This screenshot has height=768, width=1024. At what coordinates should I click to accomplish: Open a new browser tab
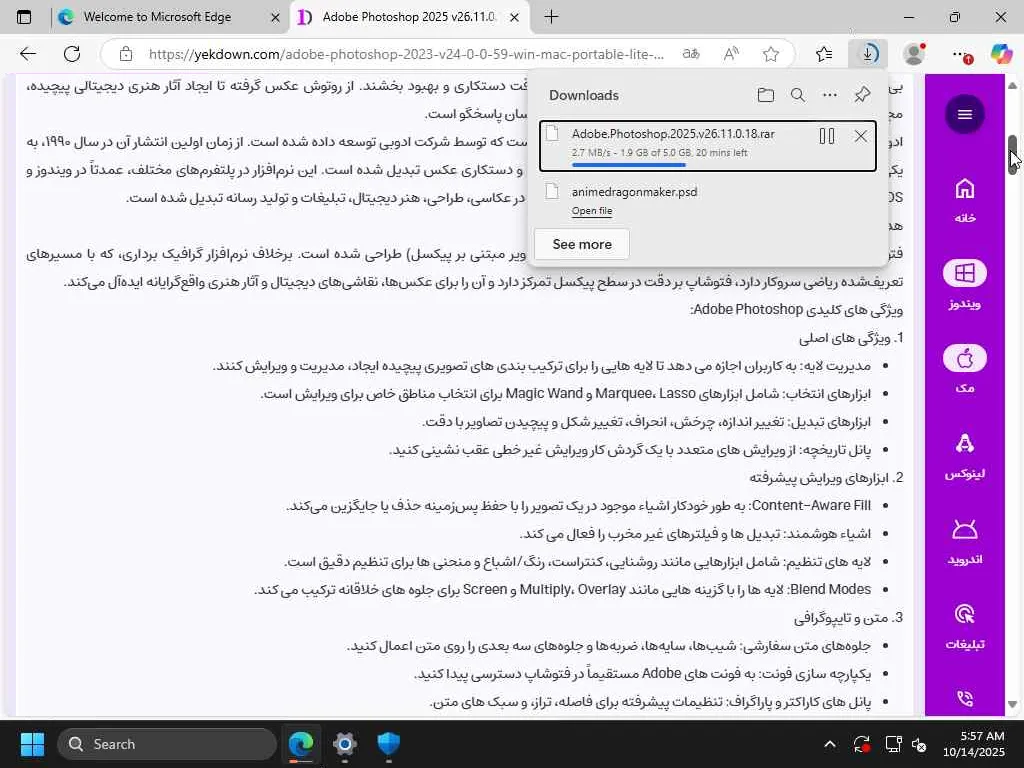coord(551,17)
